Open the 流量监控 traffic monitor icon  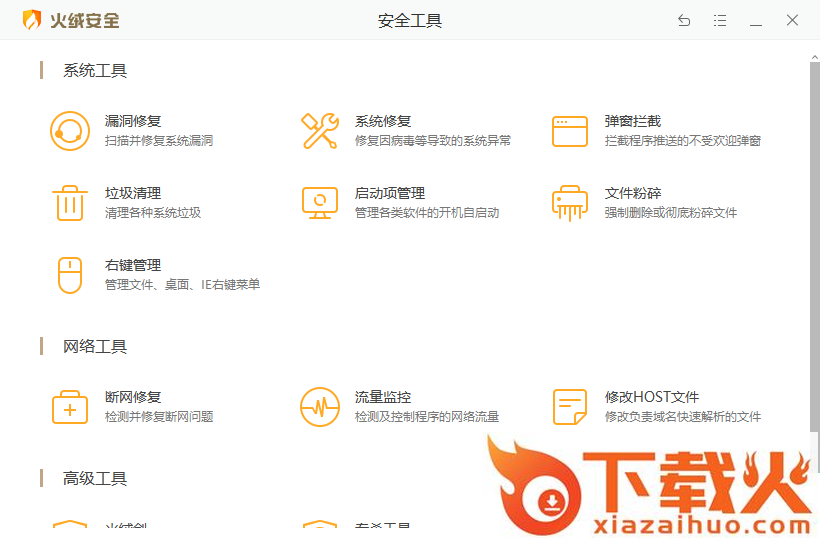pyautogui.click(x=320, y=407)
